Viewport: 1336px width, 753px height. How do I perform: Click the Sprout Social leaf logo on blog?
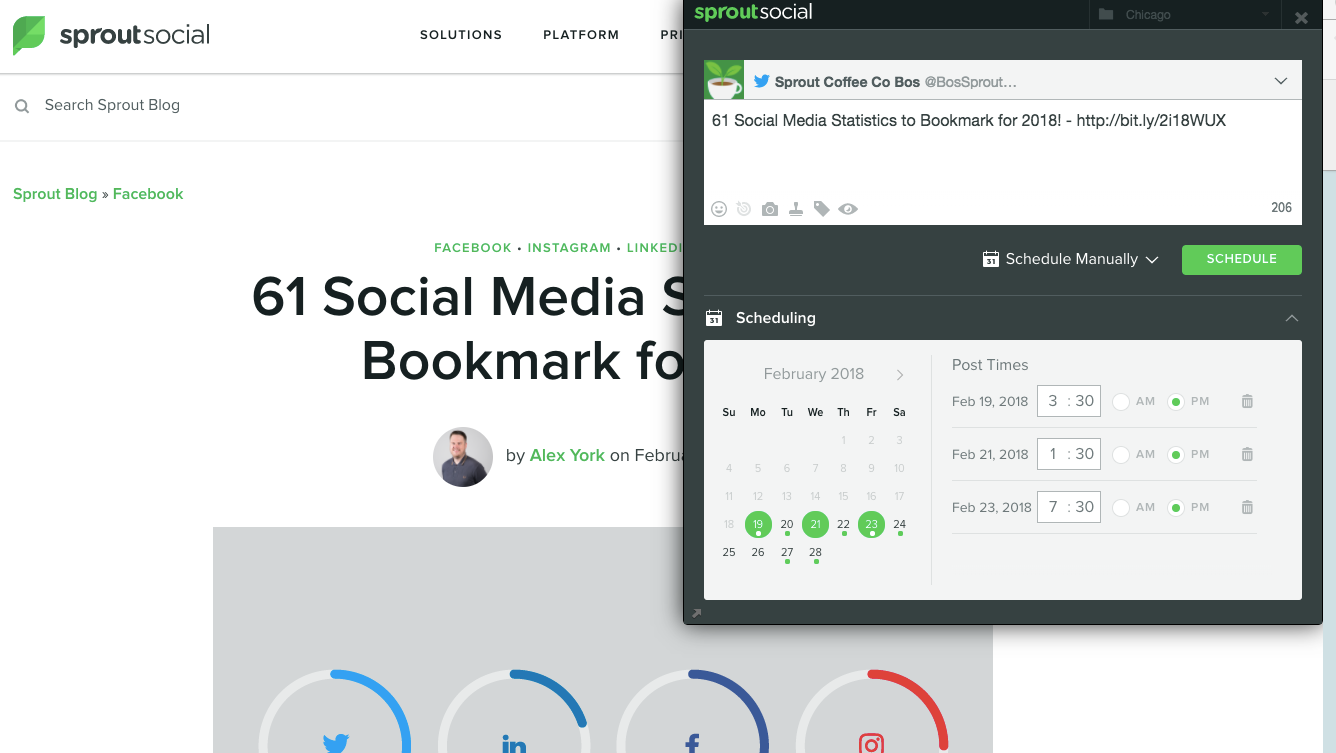(29, 35)
